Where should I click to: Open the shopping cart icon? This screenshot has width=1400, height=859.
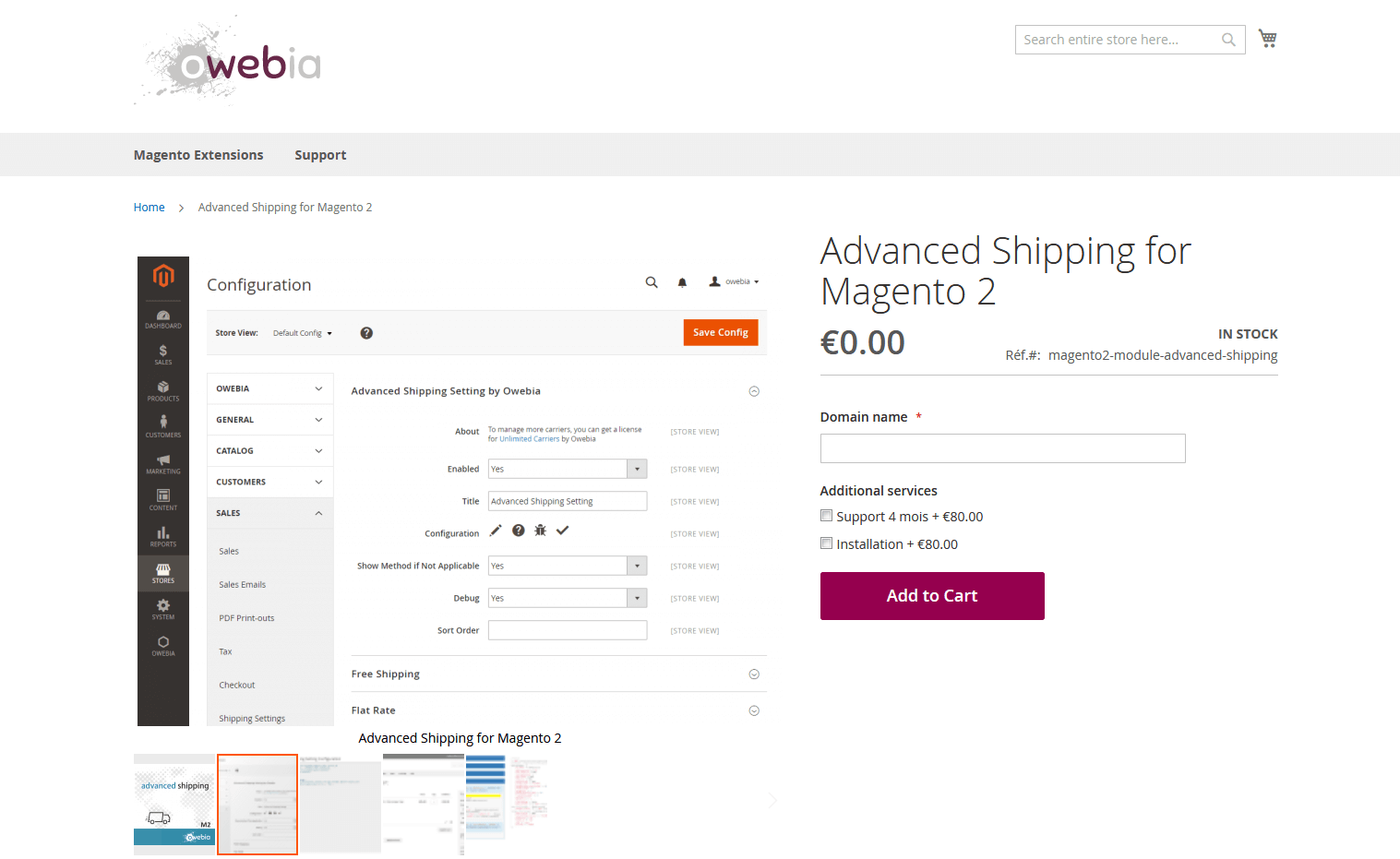[x=1268, y=39]
